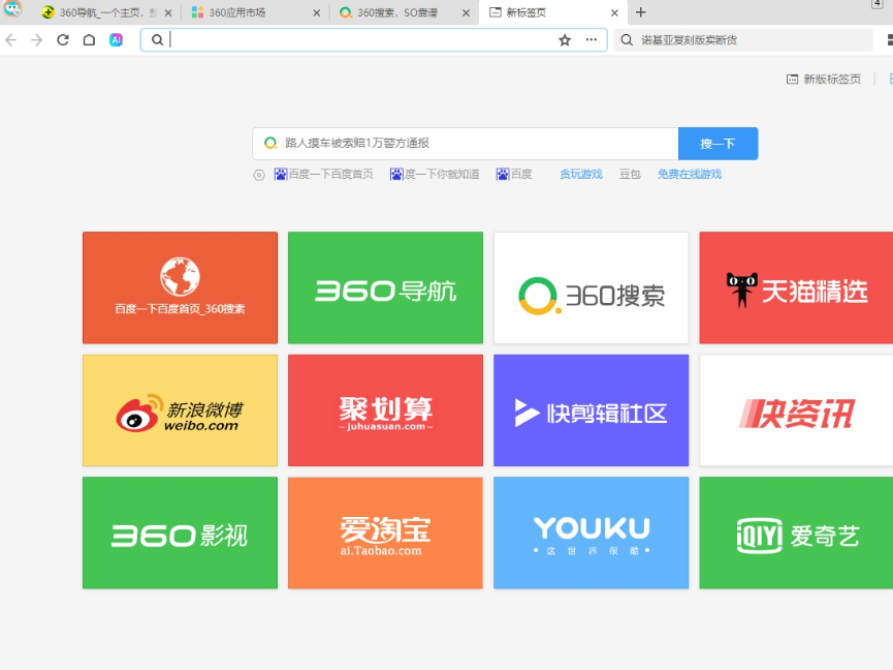Open the 度一下你就知道 suggestion

coord(435,174)
